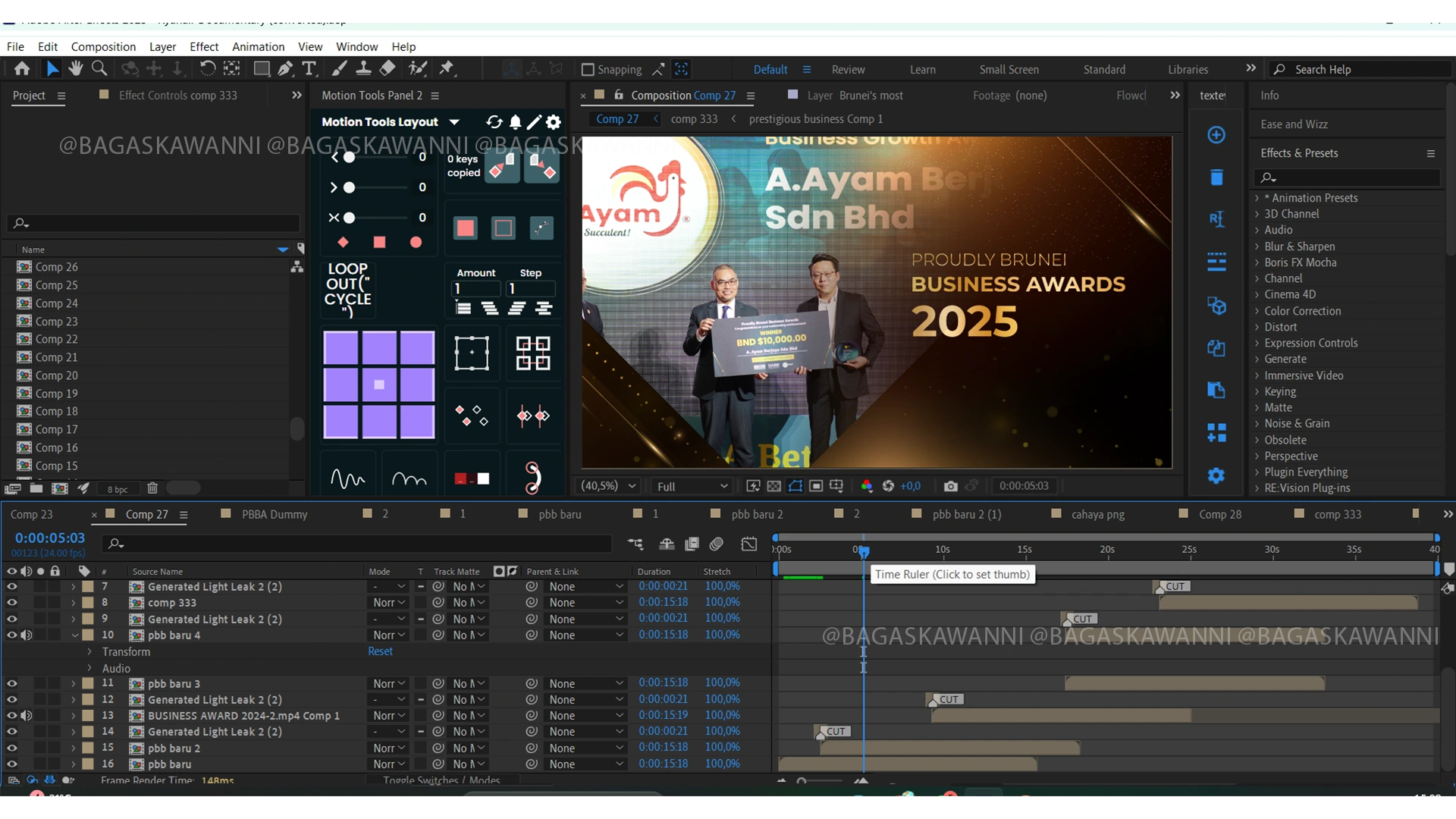
Task: Select the Type text tool
Action: tap(309, 69)
